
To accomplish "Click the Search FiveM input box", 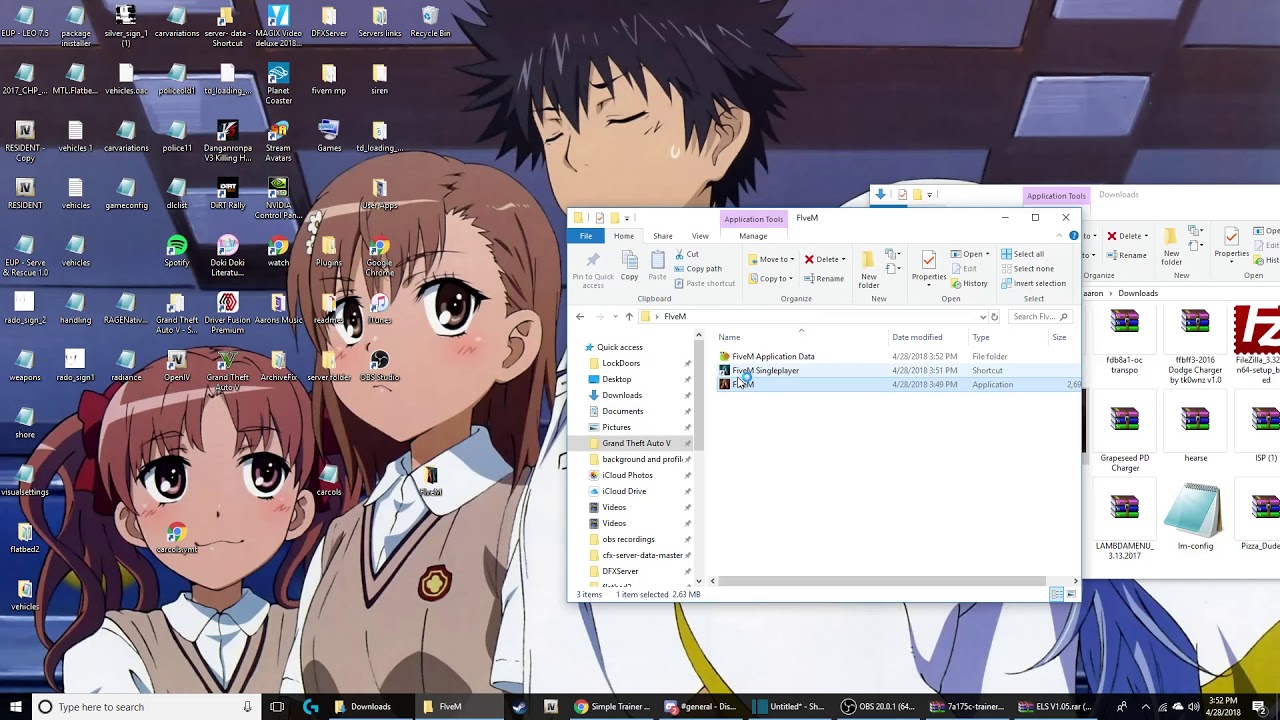I will (1040, 317).
